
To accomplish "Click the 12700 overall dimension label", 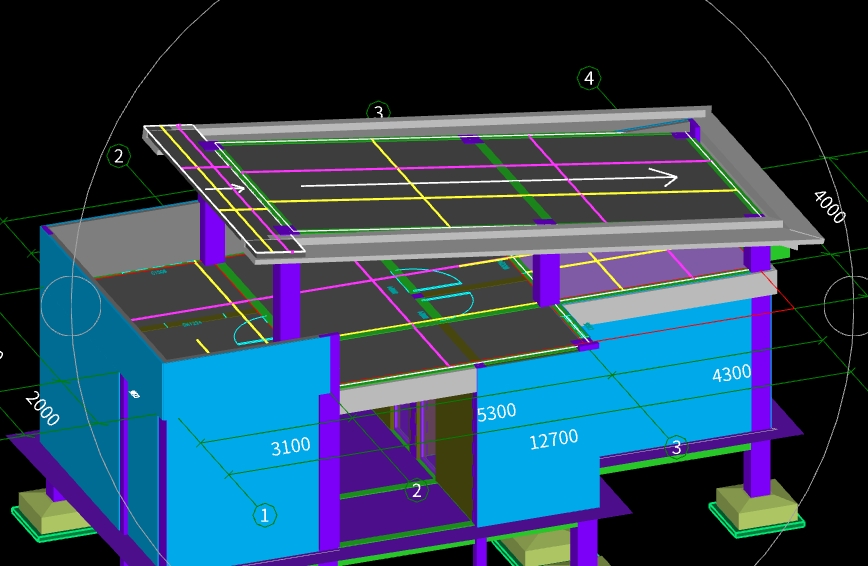I will (x=554, y=440).
